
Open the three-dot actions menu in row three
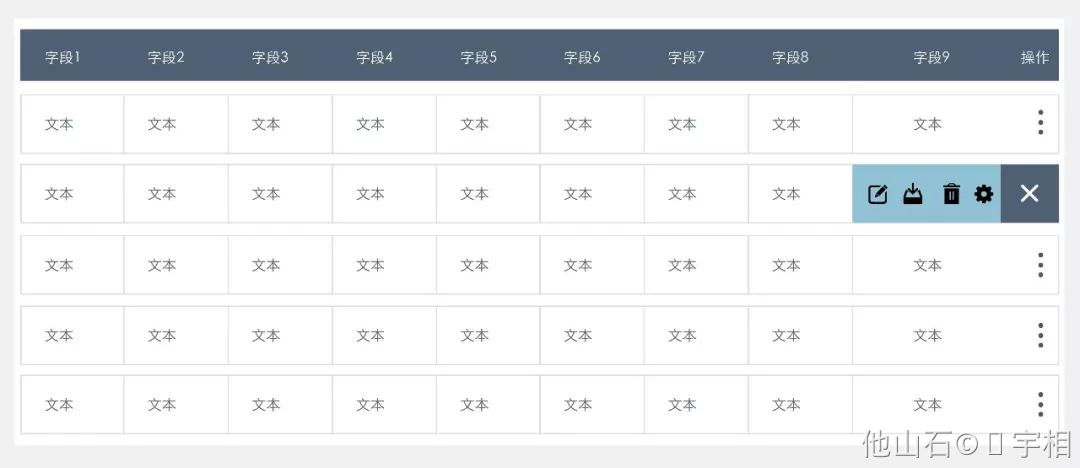pos(1041,265)
